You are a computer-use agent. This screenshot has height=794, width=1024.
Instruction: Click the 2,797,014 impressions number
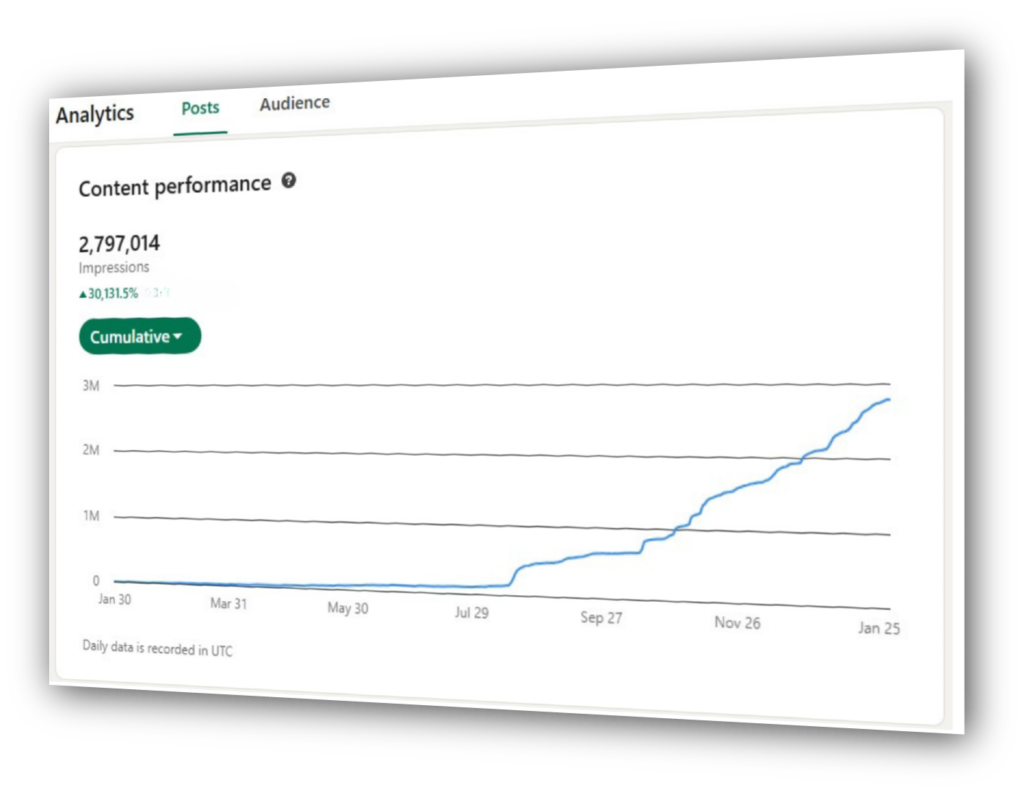point(119,244)
